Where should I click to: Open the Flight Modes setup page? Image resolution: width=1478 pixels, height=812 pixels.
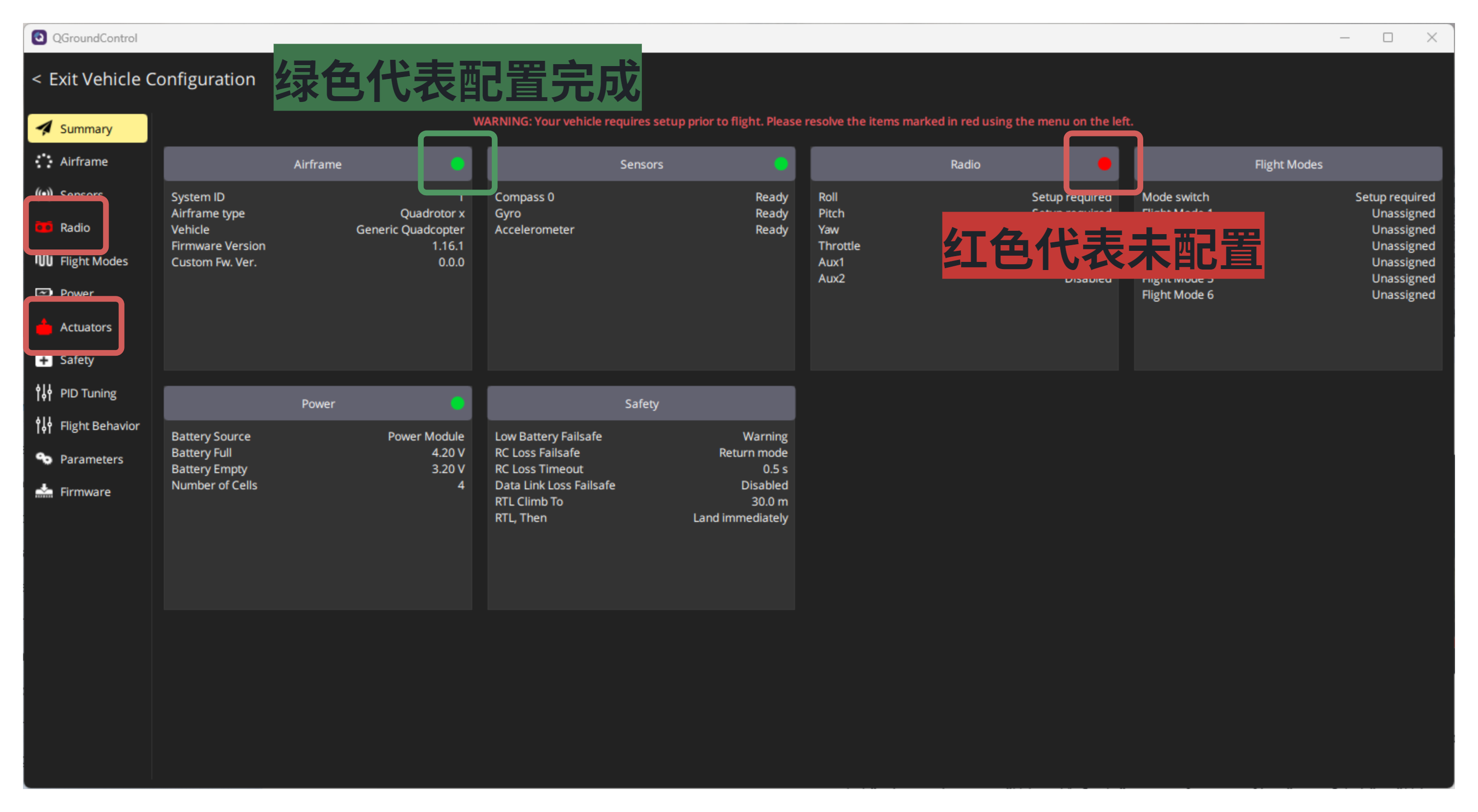coord(88,261)
